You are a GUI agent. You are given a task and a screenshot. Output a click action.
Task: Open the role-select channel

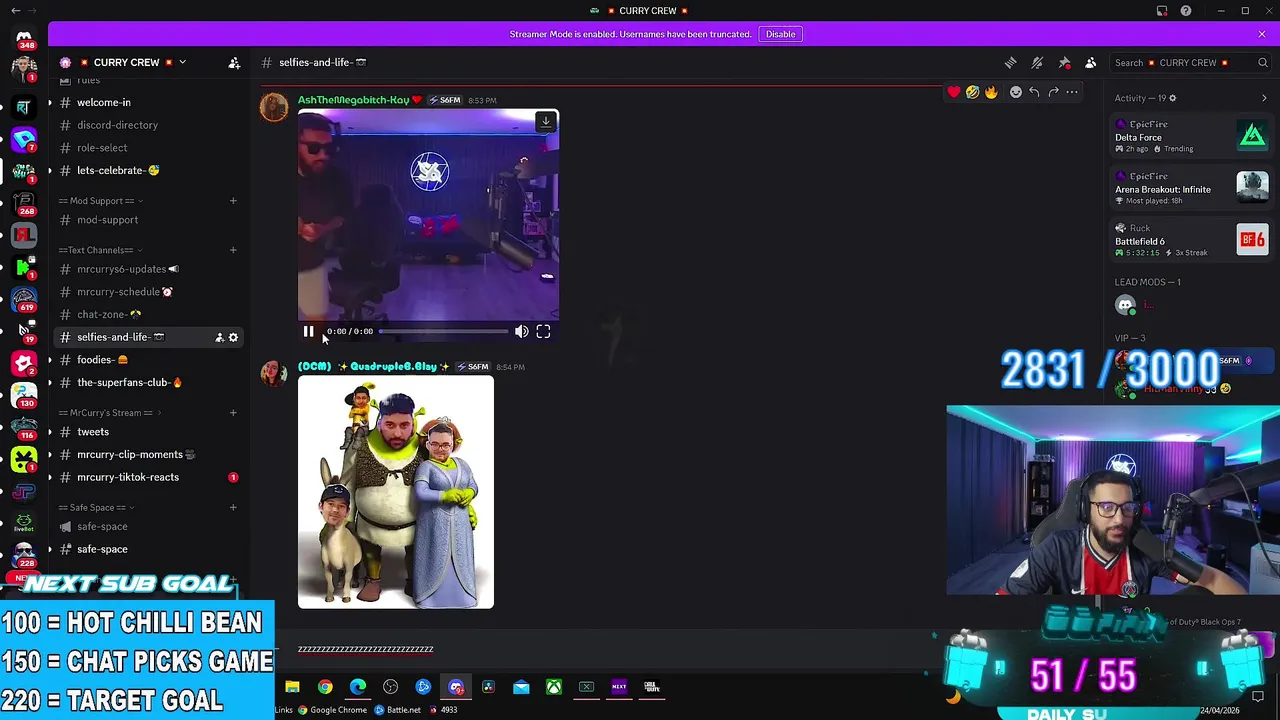(x=149, y=148)
